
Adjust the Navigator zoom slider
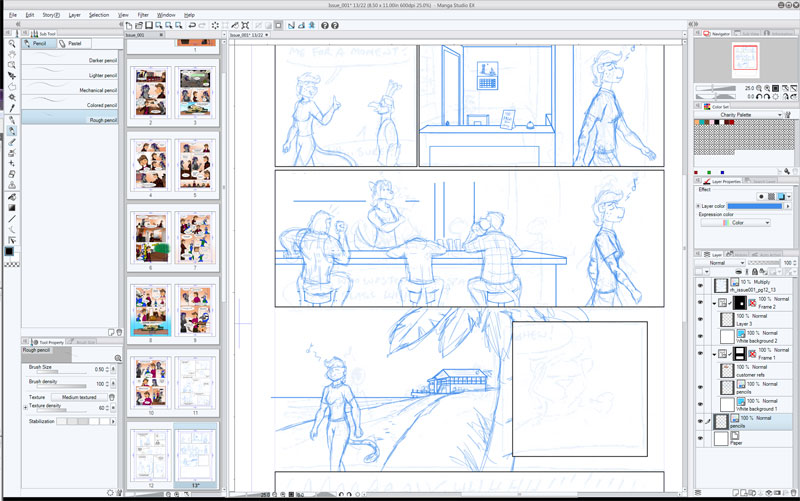[716, 88]
